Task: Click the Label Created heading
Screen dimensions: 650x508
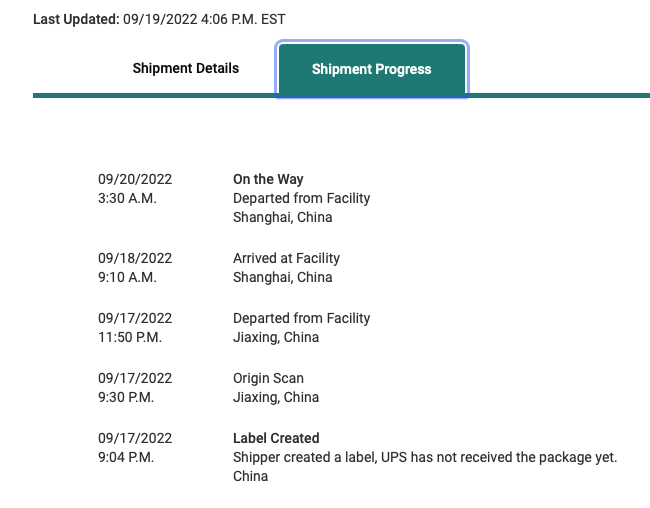Action: (x=276, y=438)
